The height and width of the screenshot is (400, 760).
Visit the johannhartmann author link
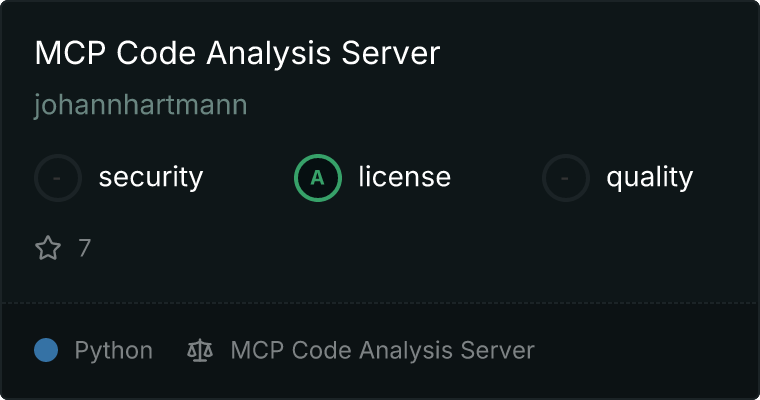[x=141, y=104]
